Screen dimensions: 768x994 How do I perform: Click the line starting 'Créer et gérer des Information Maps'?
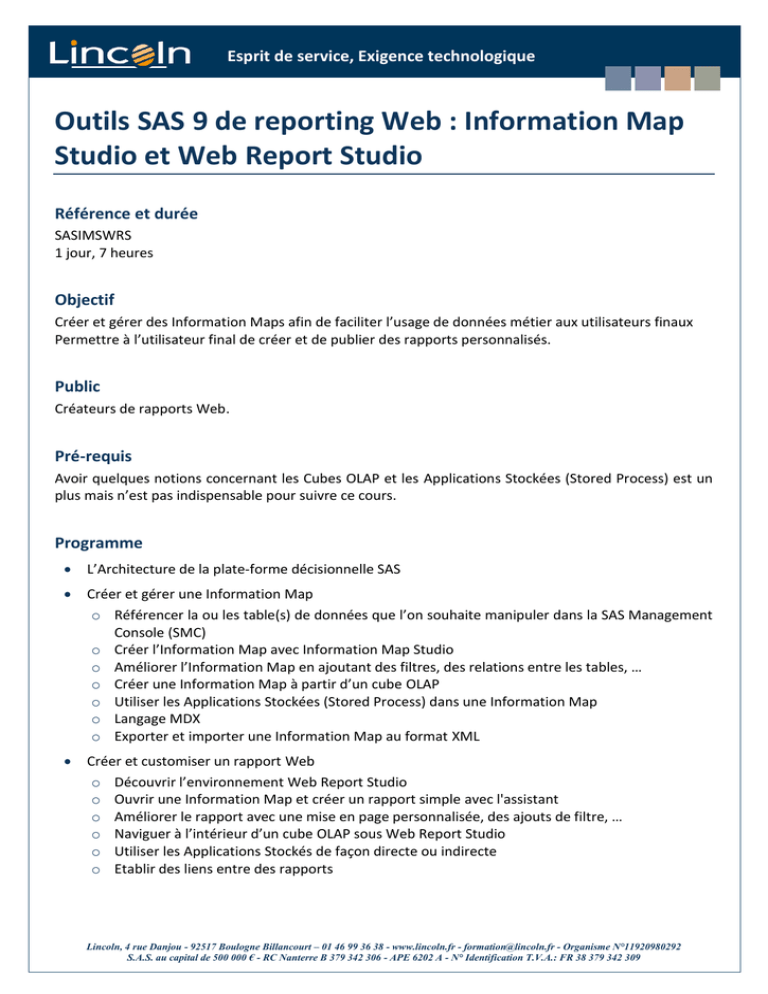click(x=374, y=322)
